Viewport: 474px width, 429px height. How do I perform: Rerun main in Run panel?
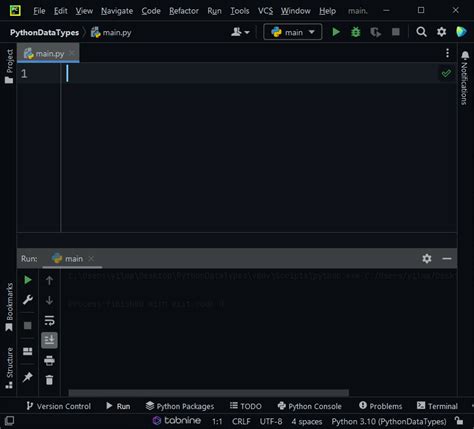tap(28, 280)
